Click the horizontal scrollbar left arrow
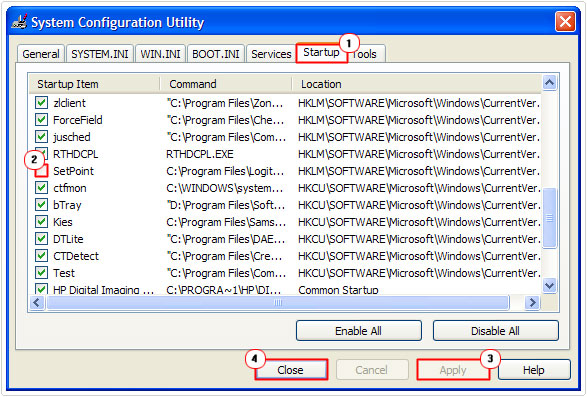The width and height of the screenshot is (587, 397). tap(37, 302)
